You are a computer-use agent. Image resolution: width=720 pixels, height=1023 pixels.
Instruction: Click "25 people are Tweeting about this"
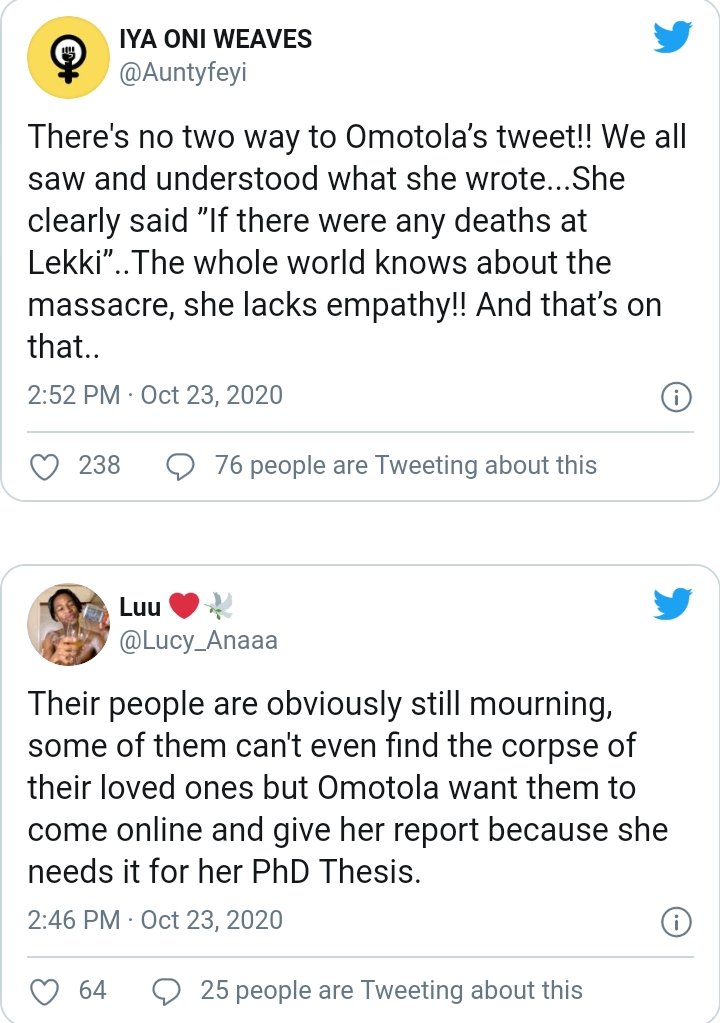(x=391, y=991)
